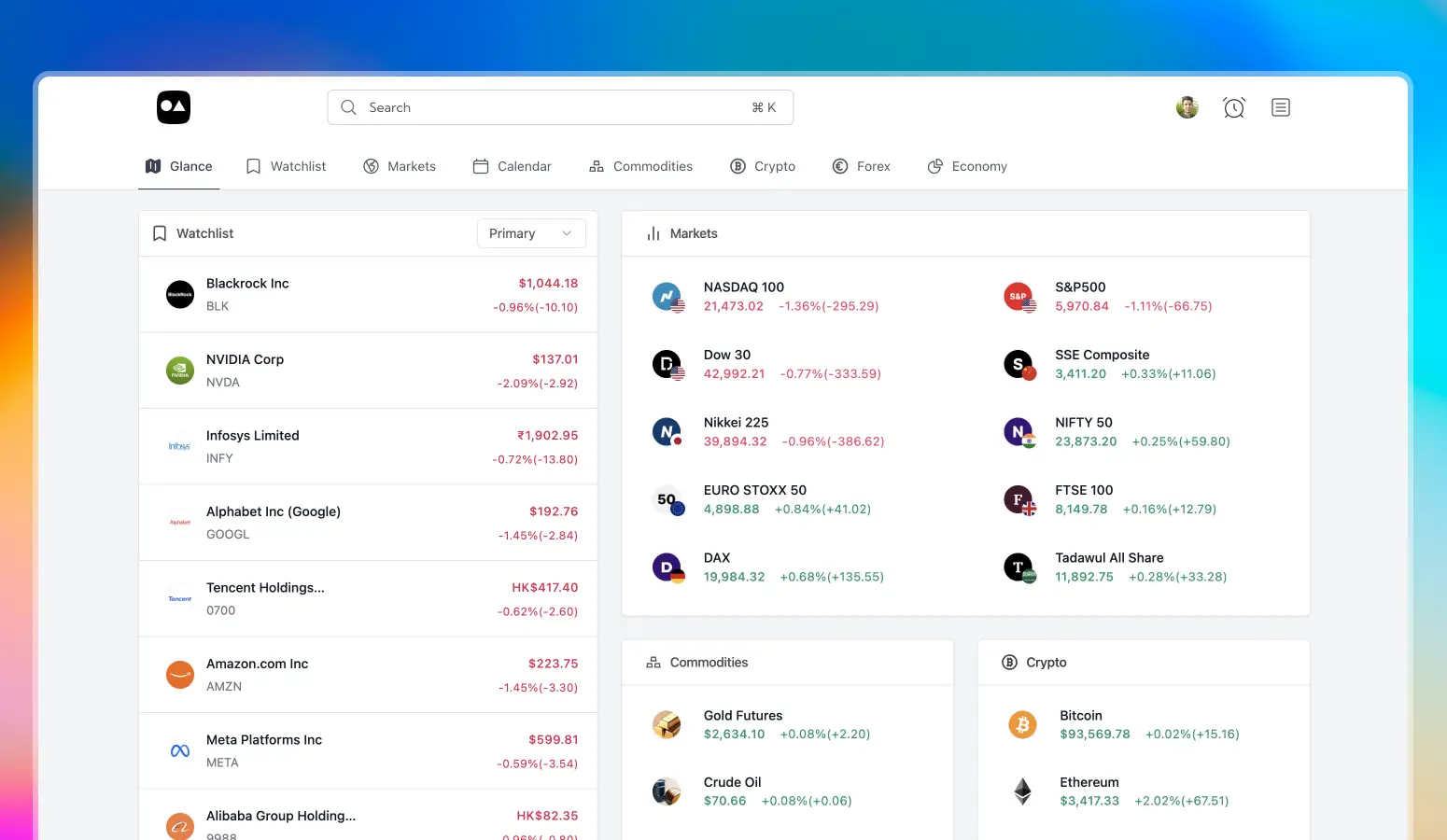
Task: Go to the Economy tab
Action: tap(967, 166)
